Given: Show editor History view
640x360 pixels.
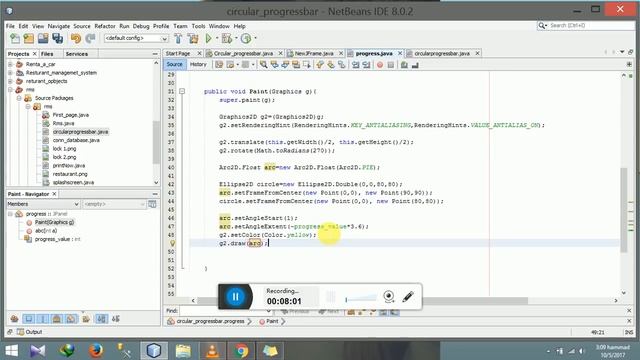Looking at the screenshot, I should click(198, 64).
